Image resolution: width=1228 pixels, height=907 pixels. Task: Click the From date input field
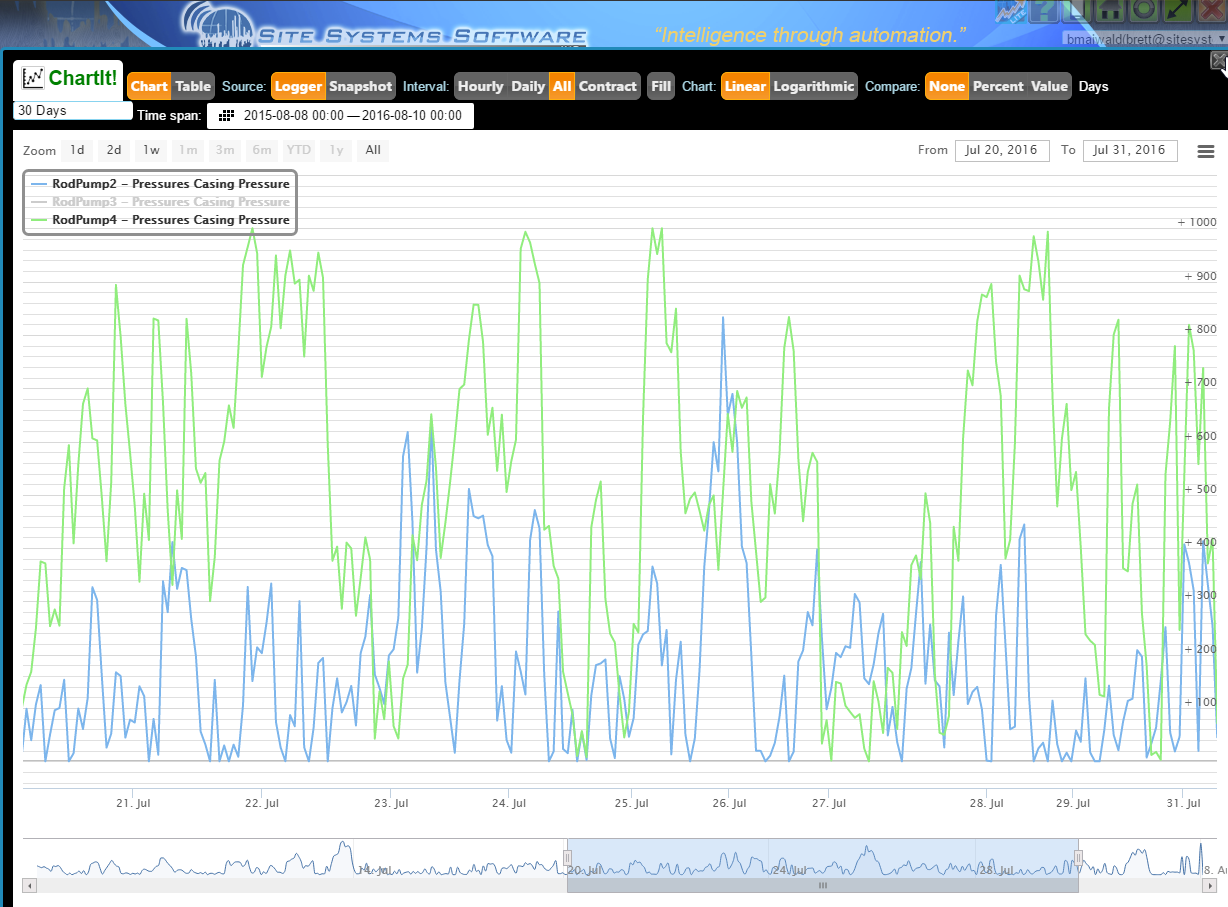point(1002,151)
